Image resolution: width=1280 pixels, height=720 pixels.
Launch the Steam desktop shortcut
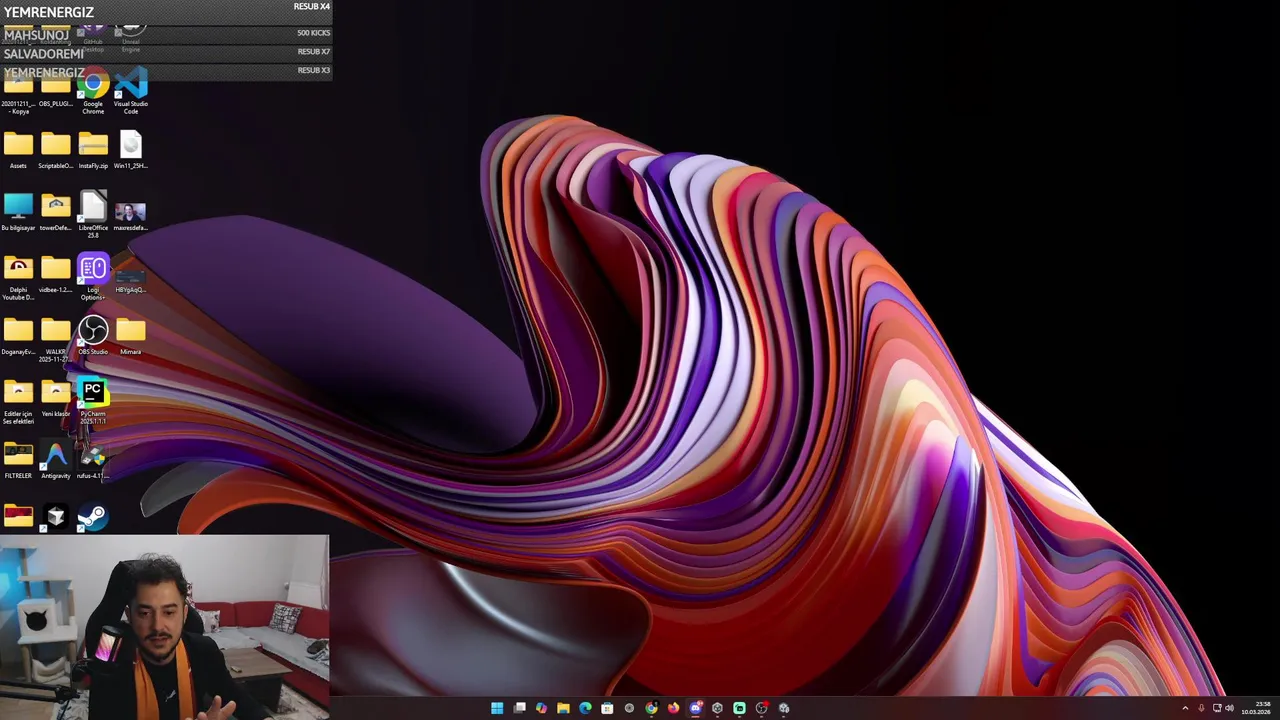93,517
